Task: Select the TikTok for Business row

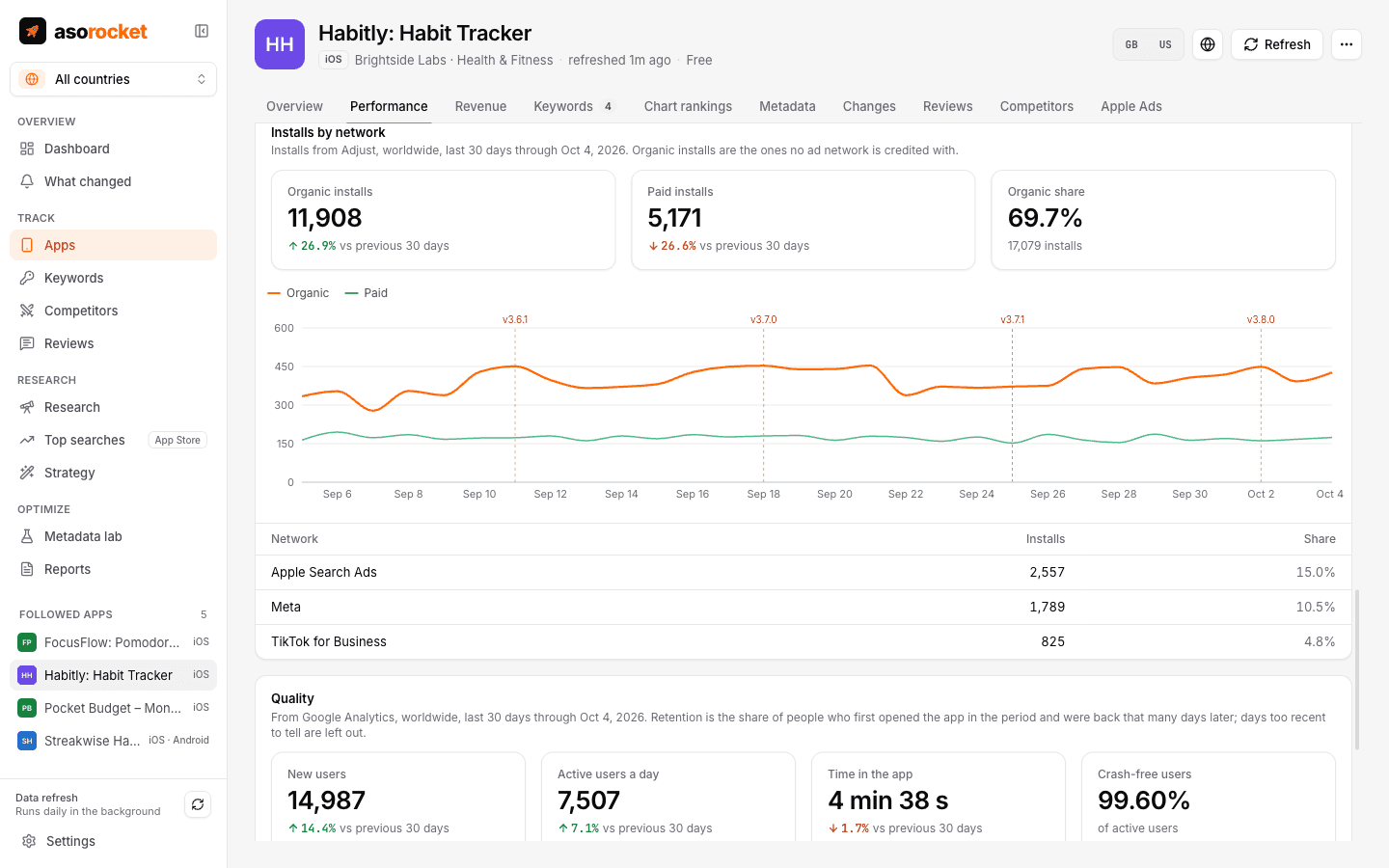Action: pyautogui.click(x=803, y=641)
